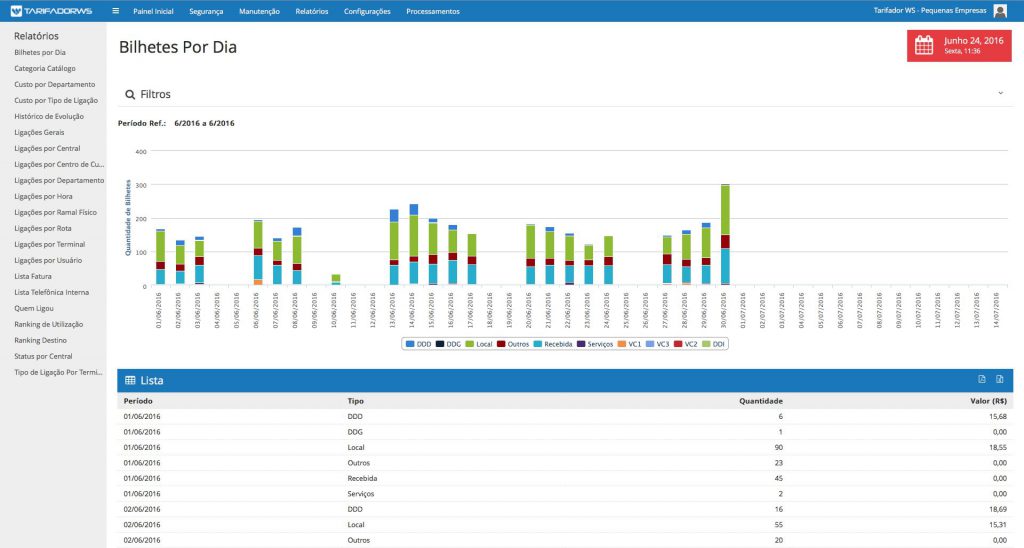Expand the Filtros panel chevron
1024x548 pixels.
1000,93
